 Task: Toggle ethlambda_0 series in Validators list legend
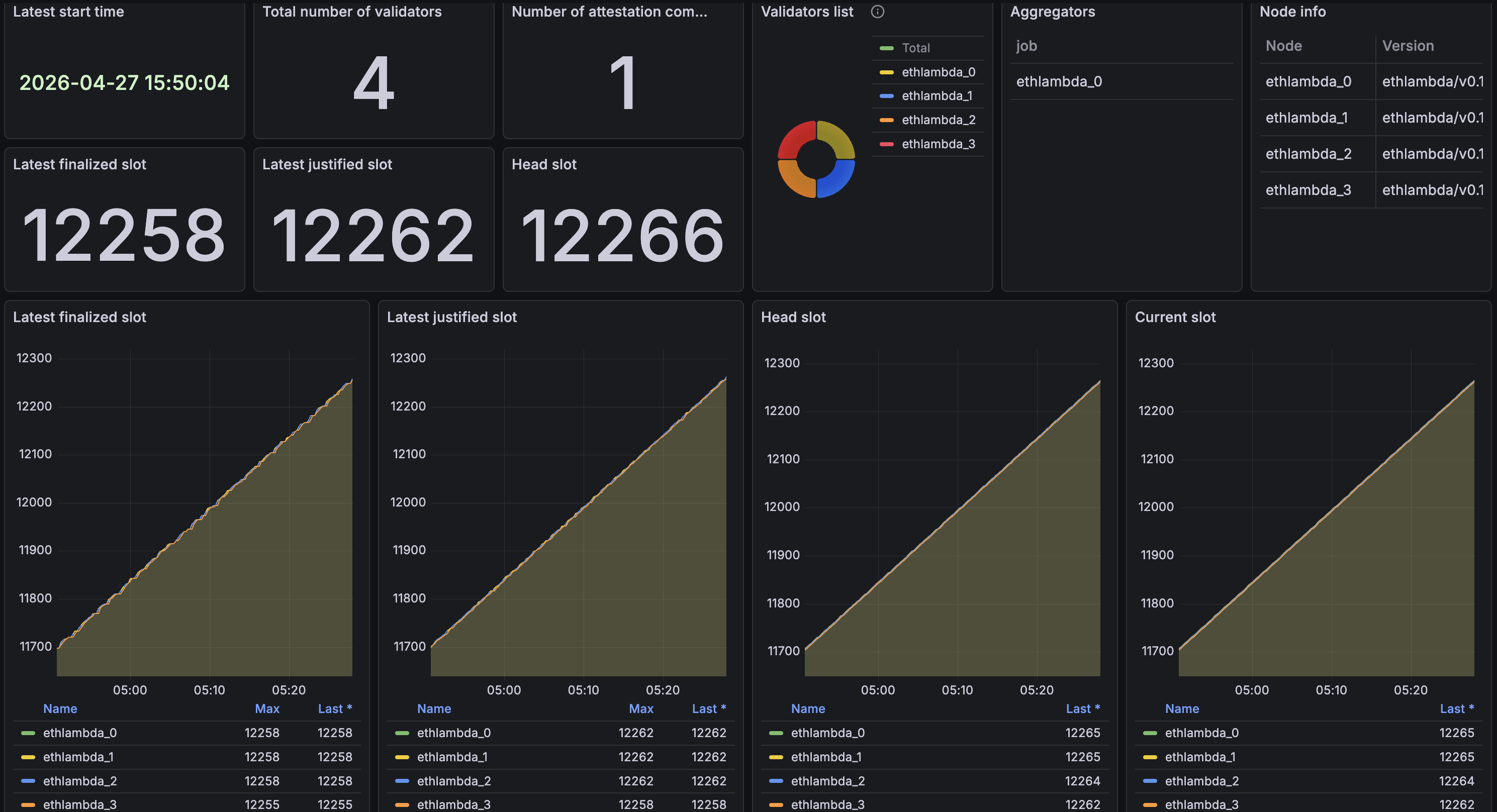coord(938,72)
